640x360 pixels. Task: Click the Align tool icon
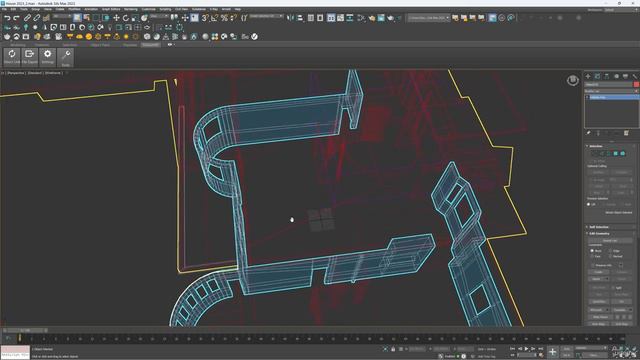click(x=300, y=18)
